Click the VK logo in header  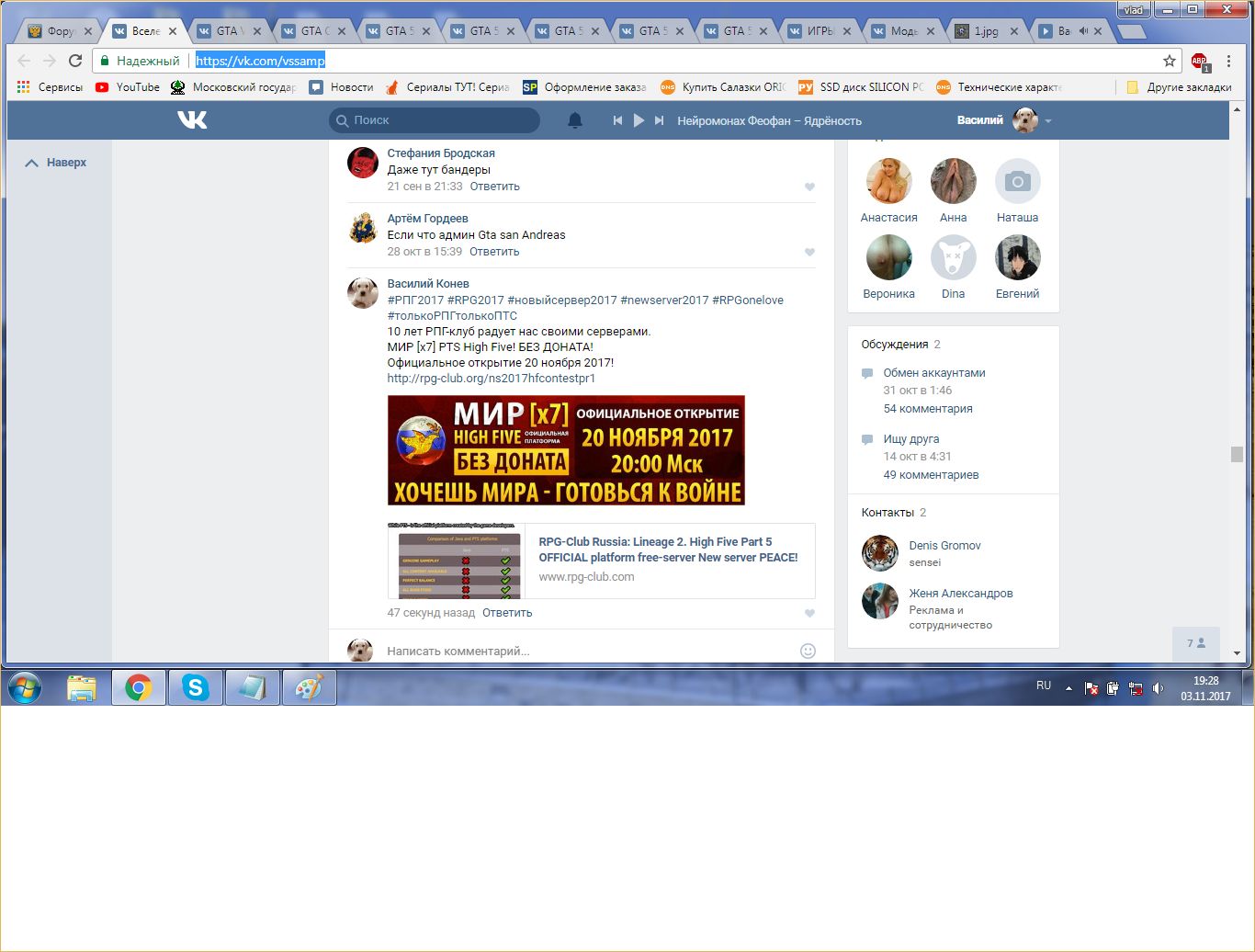click(x=192, y=119)
